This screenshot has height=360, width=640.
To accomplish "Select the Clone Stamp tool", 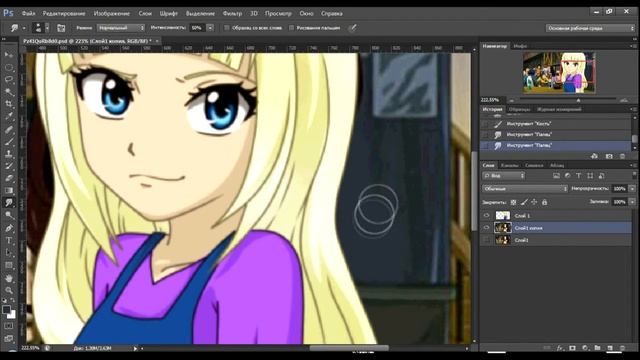I will tap(9, 154).
